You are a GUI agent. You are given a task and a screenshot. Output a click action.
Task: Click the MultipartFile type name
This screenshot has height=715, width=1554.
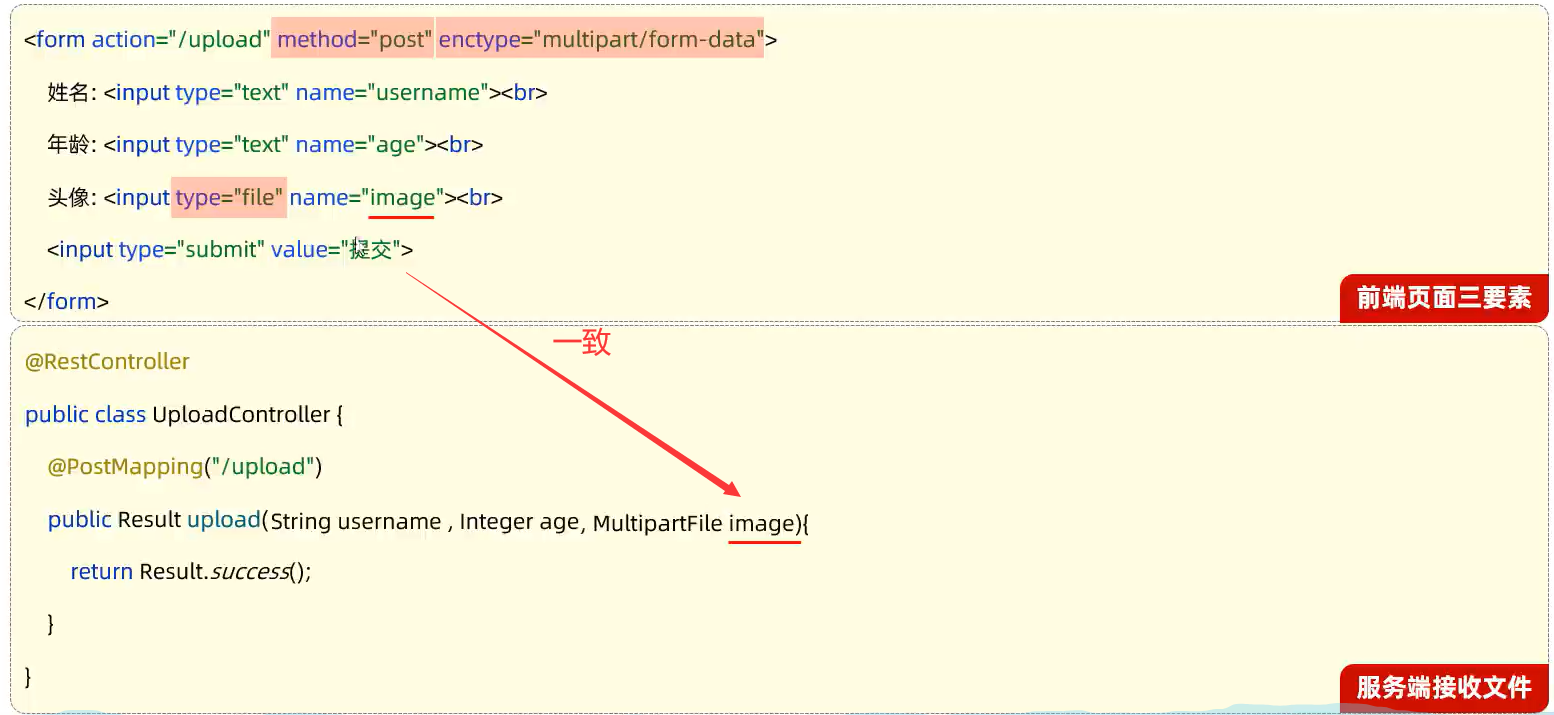[658, 523]
